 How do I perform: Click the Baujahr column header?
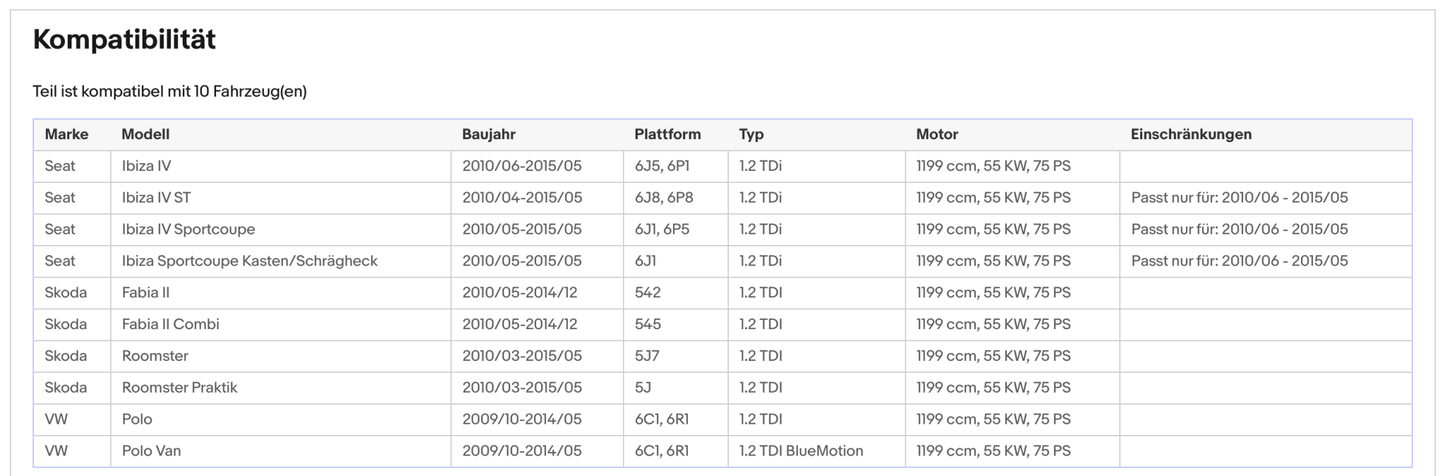[x=488, y=134]
